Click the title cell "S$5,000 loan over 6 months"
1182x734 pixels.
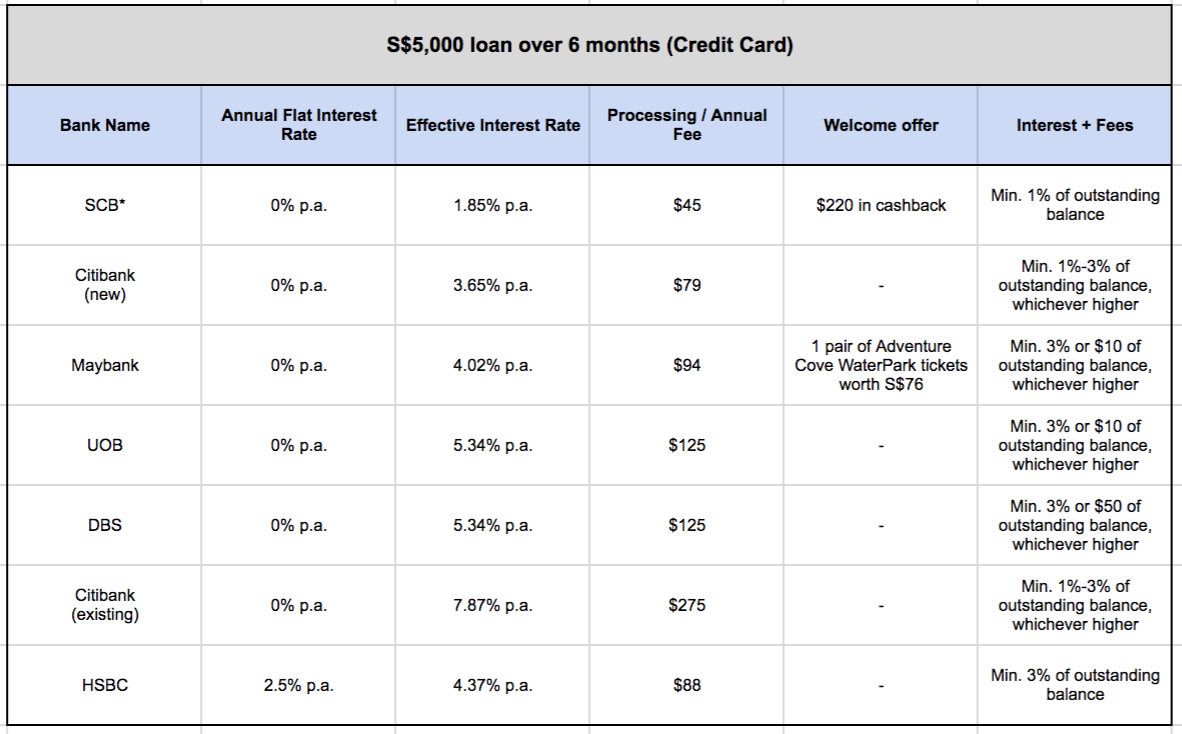589,47
